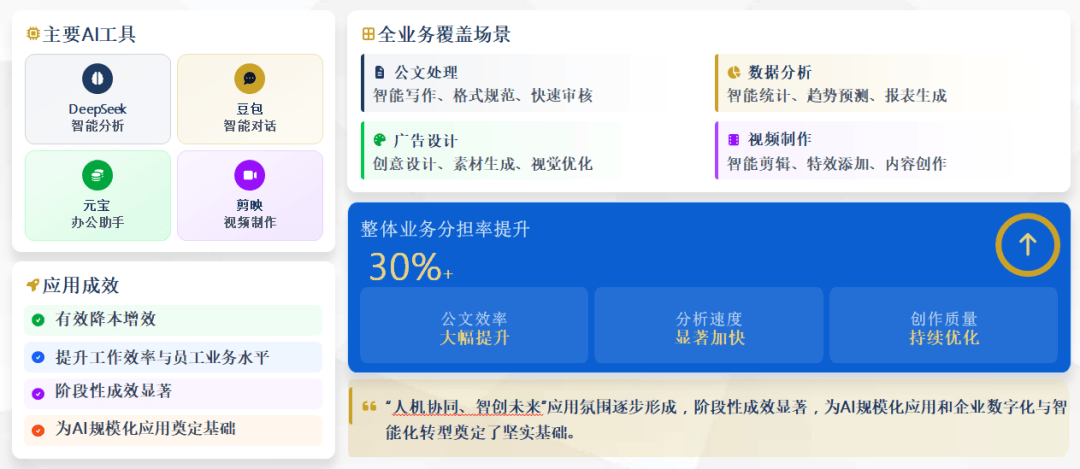Click the purple check beside 阶段性成效显著
The image size is (1080, 469).
click(38, 393)
